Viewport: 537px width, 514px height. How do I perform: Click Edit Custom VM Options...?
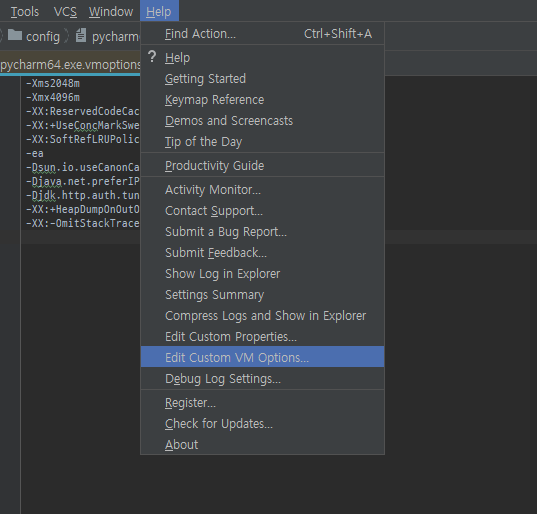[x=262, y=358]
